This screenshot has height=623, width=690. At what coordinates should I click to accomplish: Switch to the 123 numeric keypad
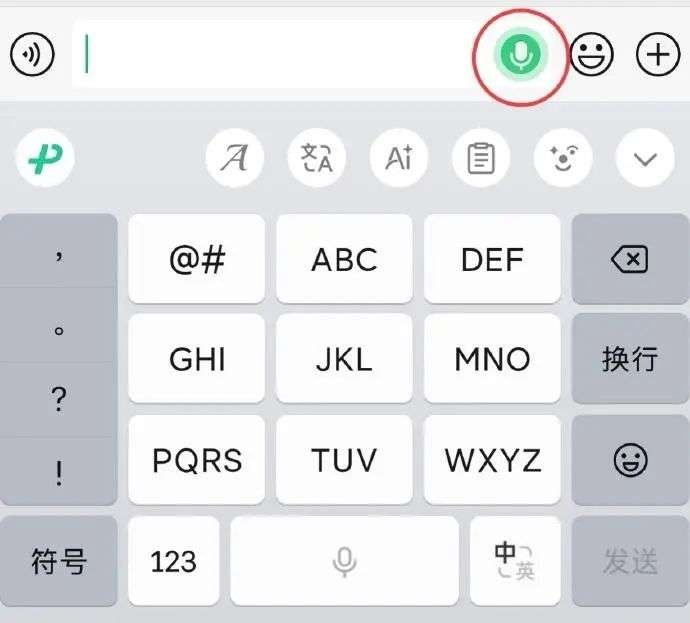(x=174, y=561)
